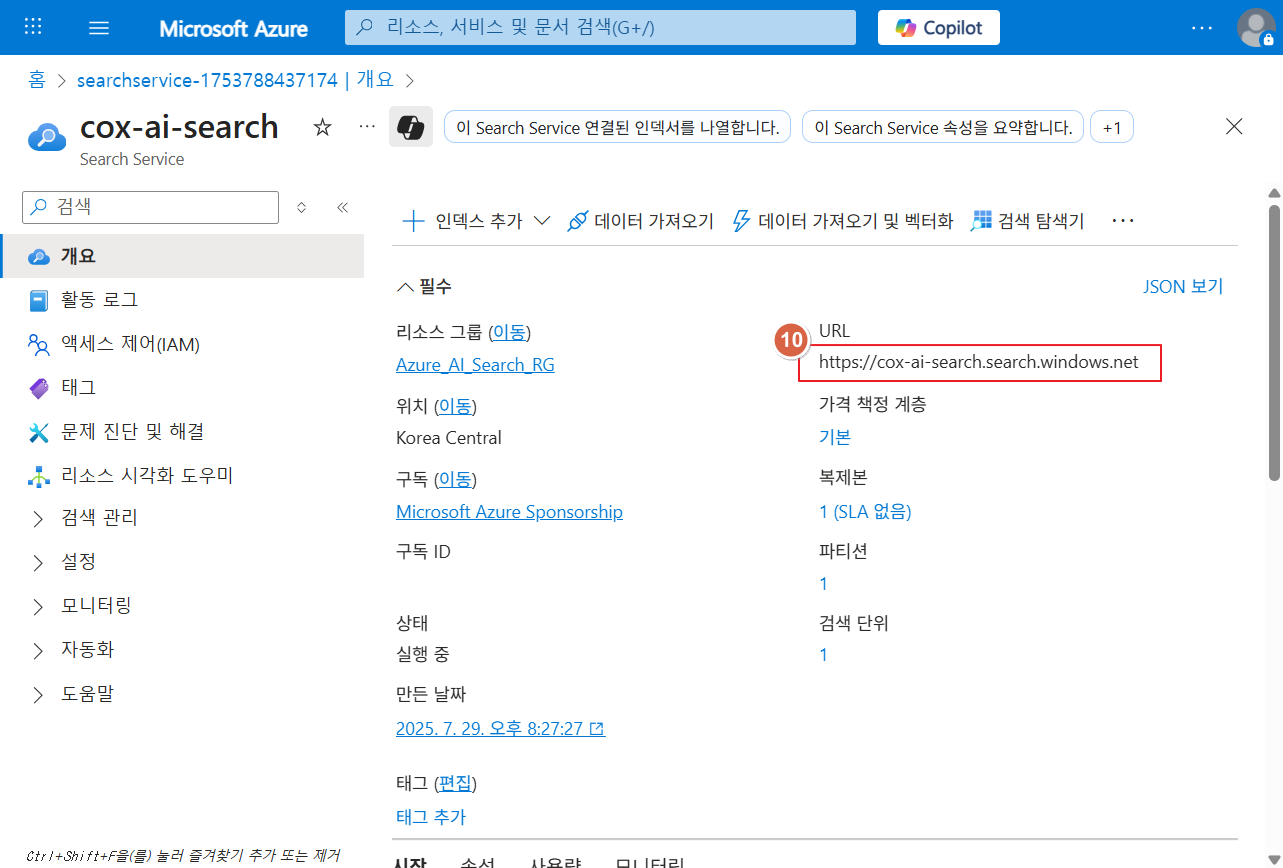Screen dimensions: 1283x868
Task: Click the 태그 추가 link
Action: (x=431, y=817)
